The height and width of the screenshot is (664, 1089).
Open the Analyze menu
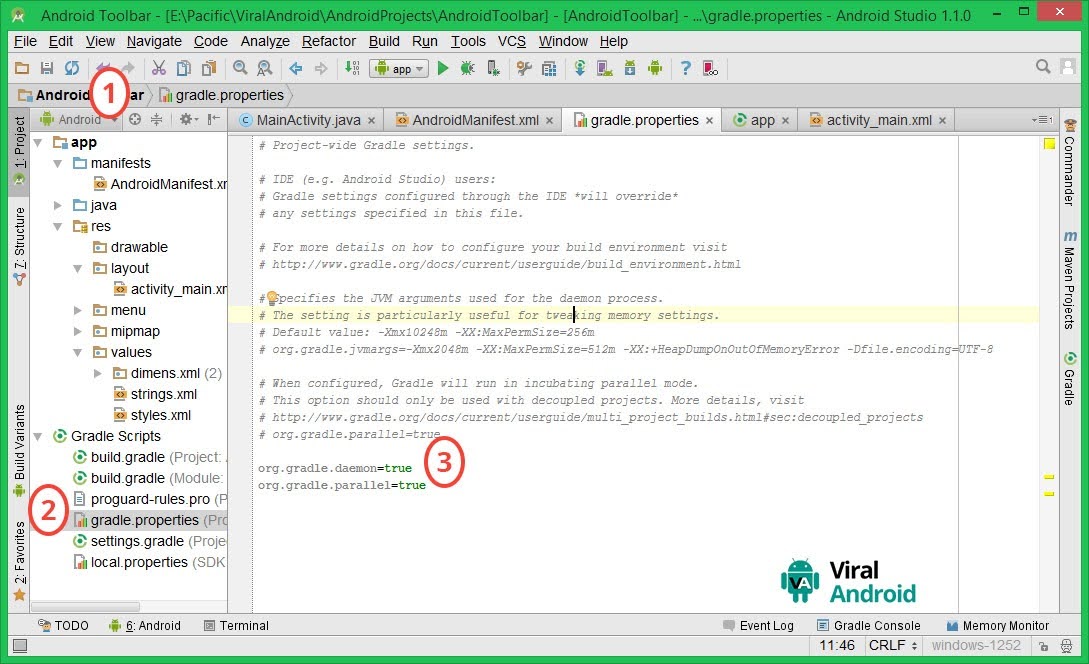(x=265, y=41)
